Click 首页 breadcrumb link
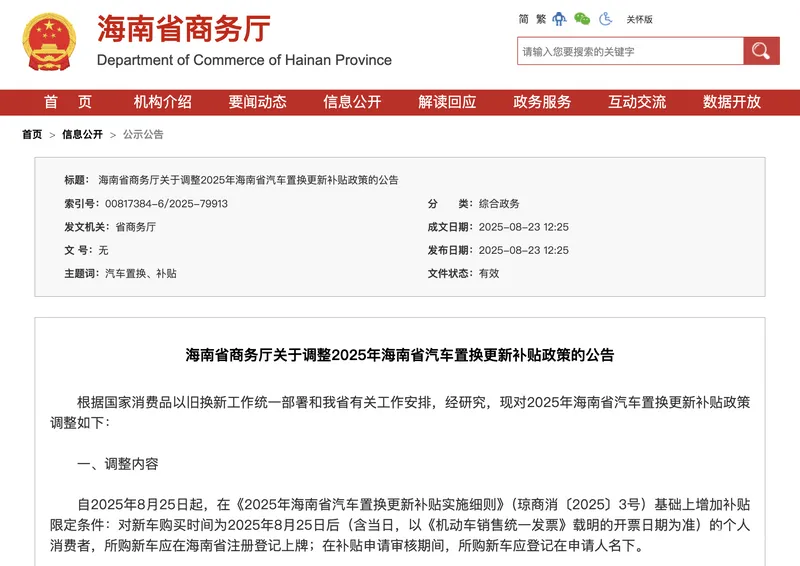This screenshot has height=566, width=800. pyautogui.click(x=32, y=134)
